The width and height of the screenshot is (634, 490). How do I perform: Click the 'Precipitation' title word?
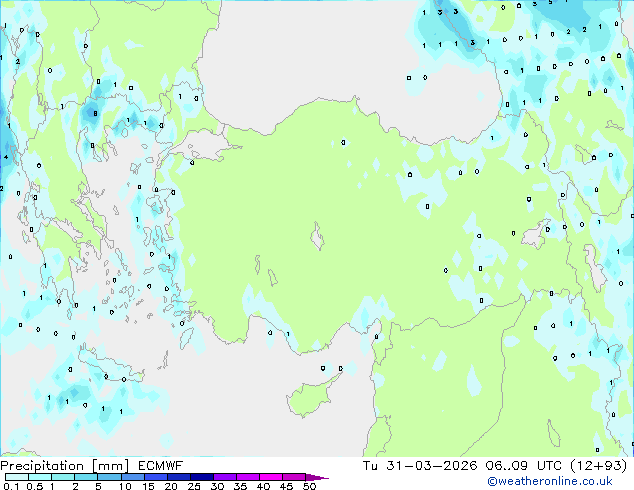[x=42, y=466]
